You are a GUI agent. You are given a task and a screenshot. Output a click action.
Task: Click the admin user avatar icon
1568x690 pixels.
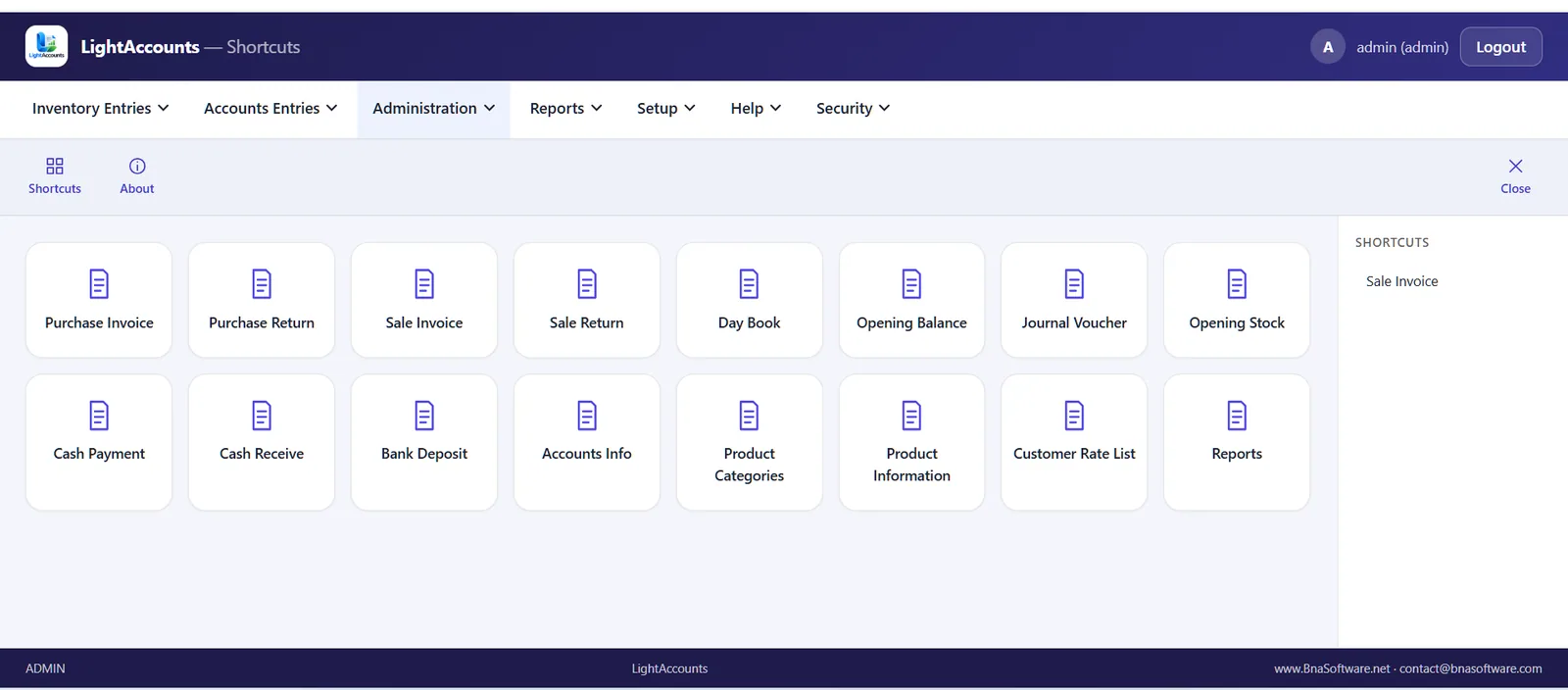(x=1328, y=47)
